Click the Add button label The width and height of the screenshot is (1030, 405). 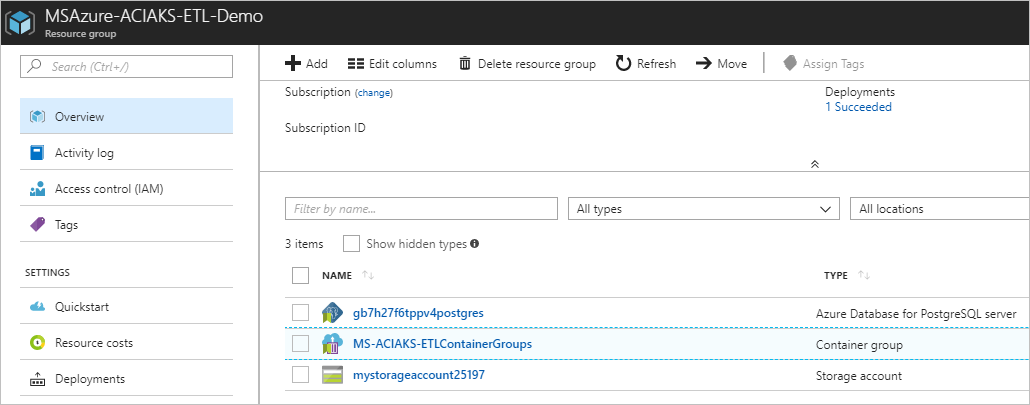tap(317, 64)
